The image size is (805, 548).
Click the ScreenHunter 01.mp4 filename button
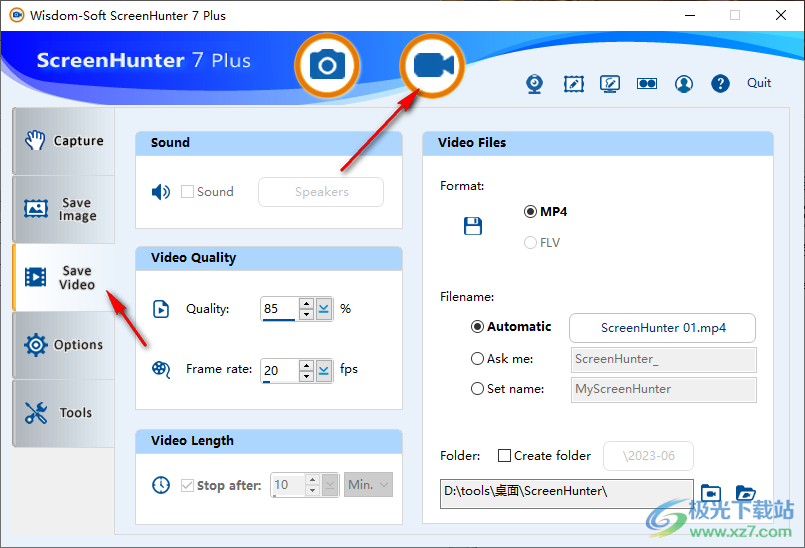[x=662, y=328]
